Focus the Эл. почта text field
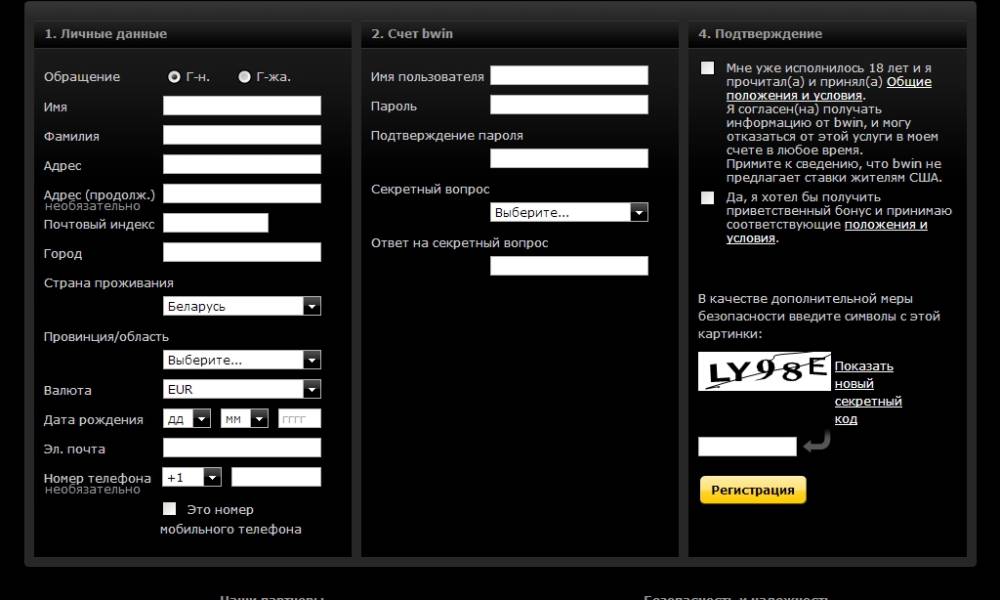The width and height of the screenshot is (1000, 600). point(242,448)
